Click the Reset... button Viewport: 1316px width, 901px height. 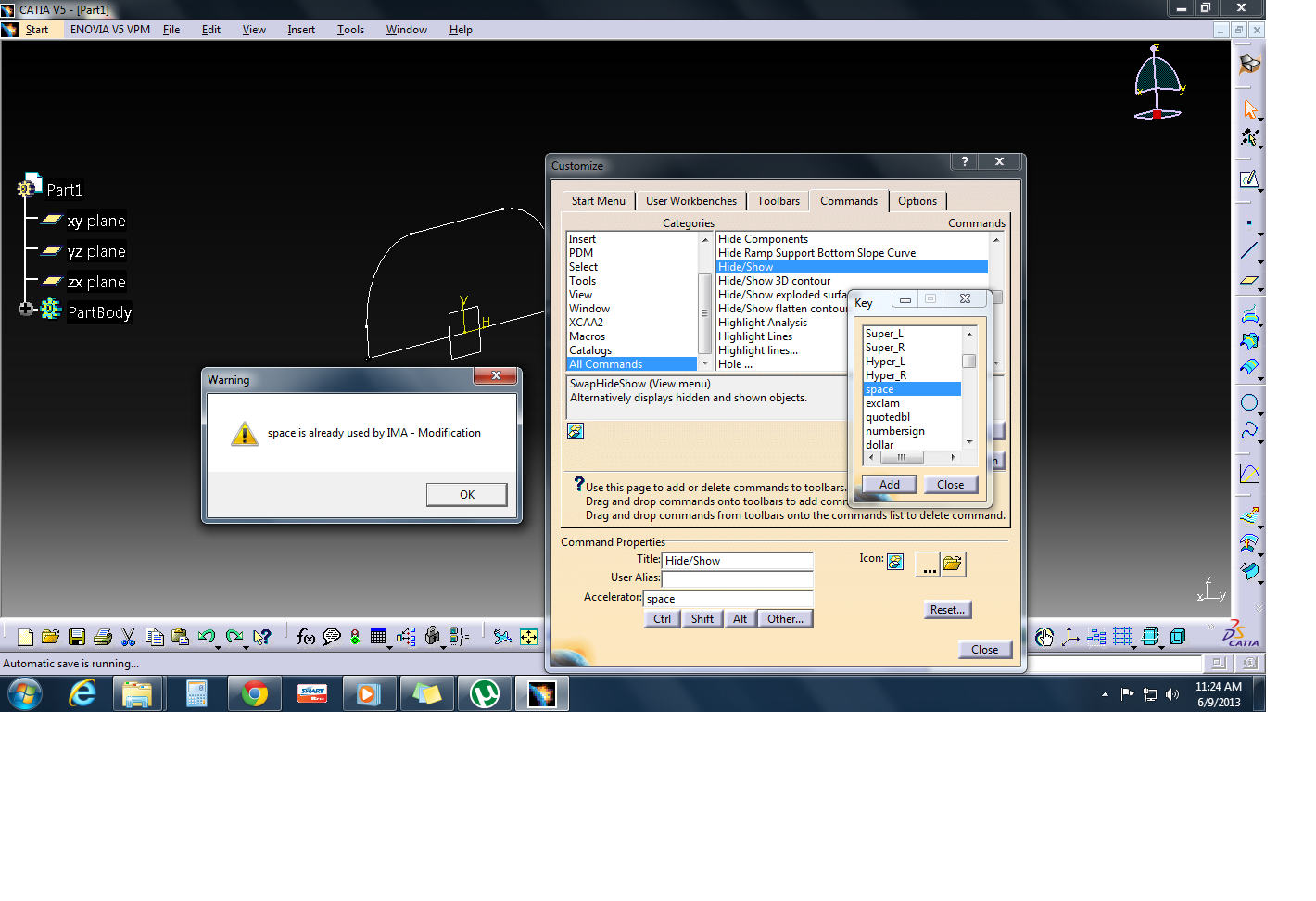click(x=947, y=610)
